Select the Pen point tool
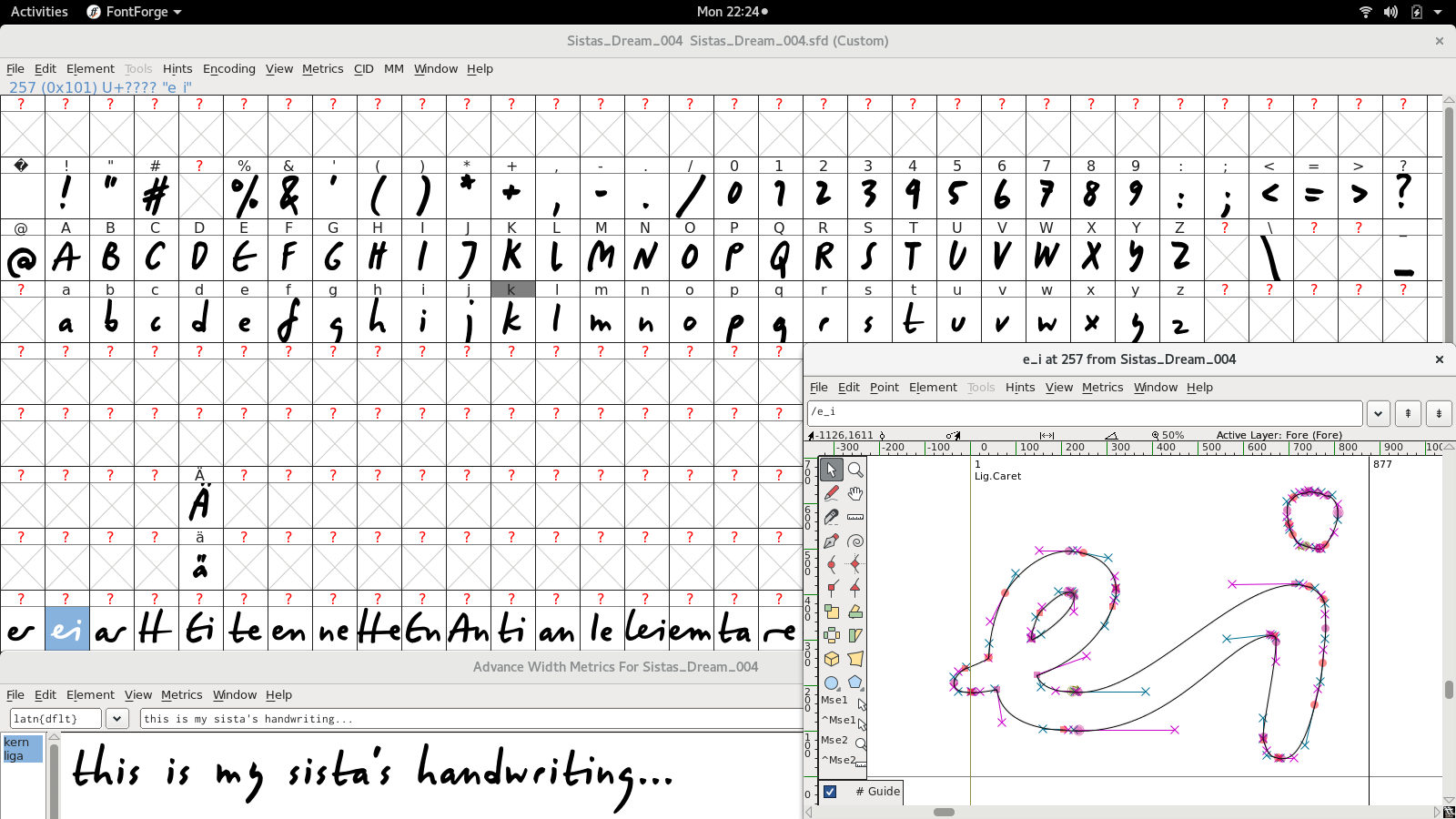The width and height of the screenshot is (1456, 819). 831,541
